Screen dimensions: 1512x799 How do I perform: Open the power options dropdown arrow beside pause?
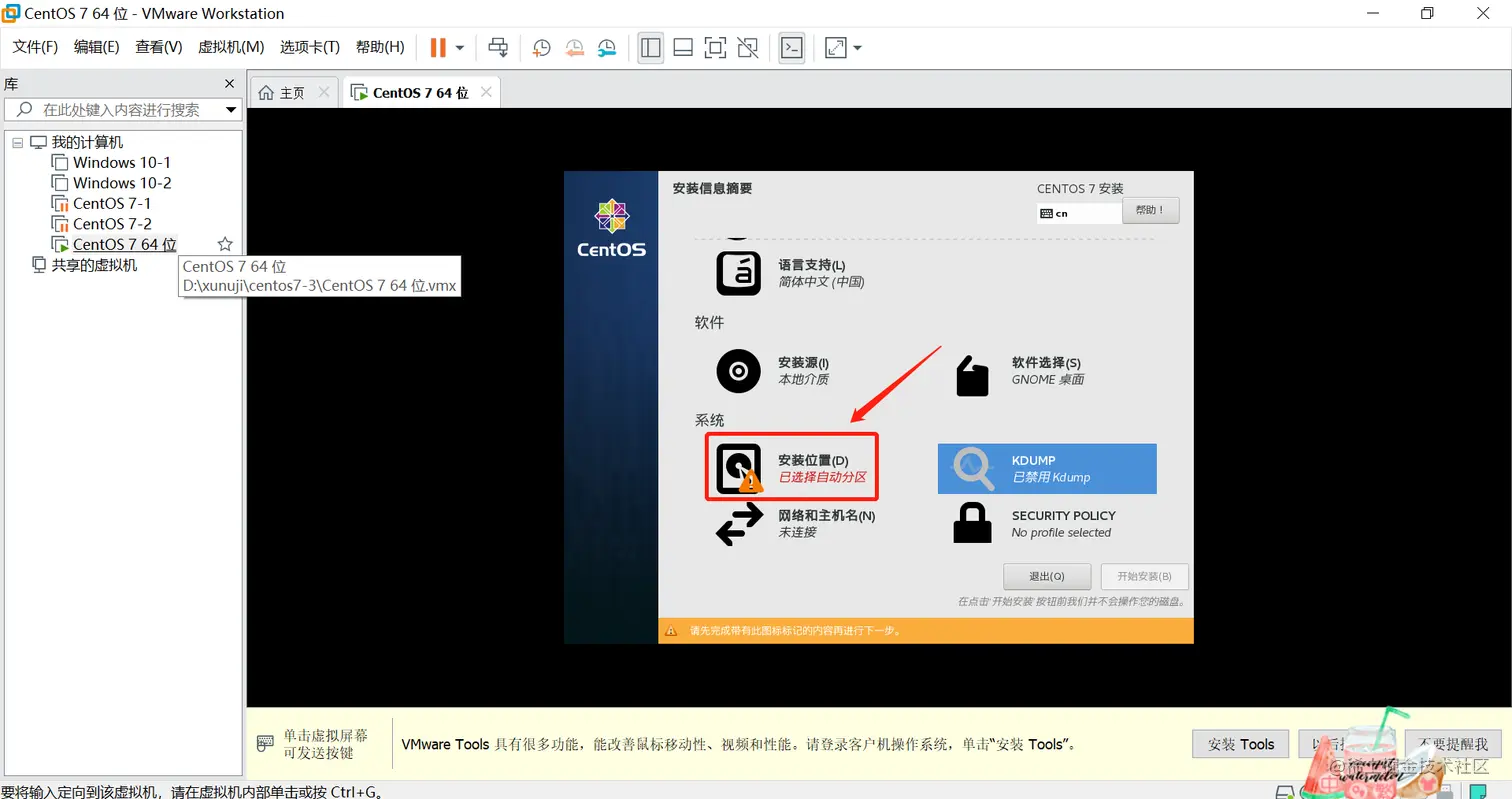[460, 47]
